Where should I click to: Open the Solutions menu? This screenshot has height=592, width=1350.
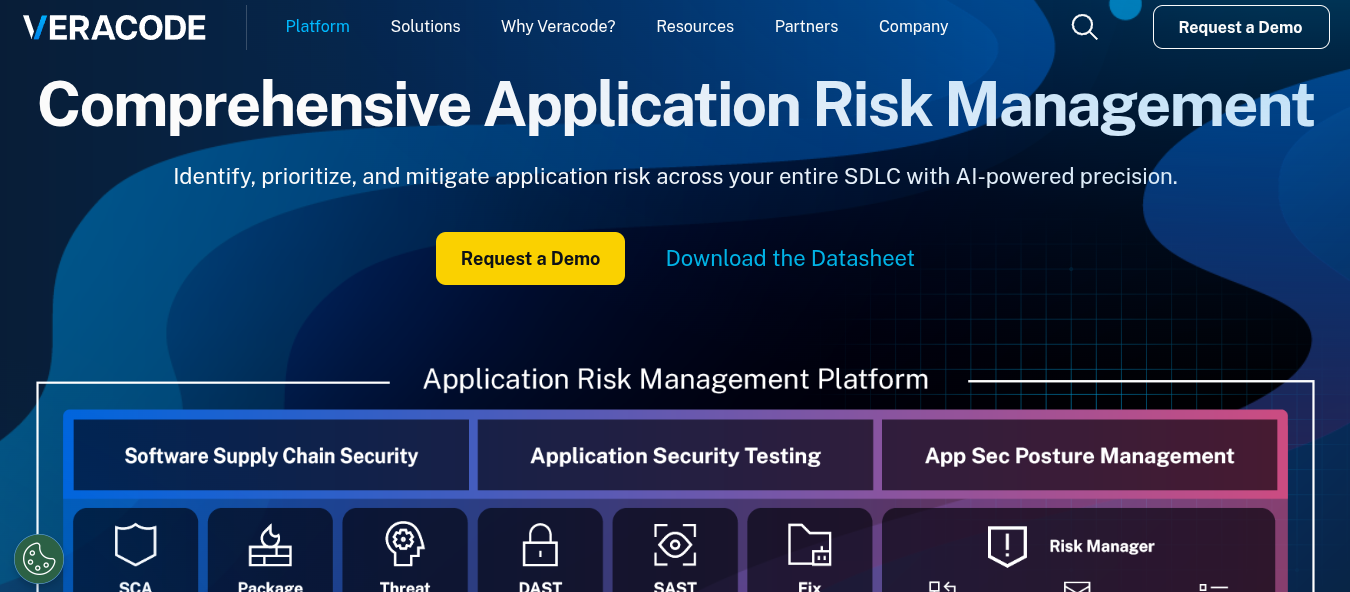click(426, 27)
